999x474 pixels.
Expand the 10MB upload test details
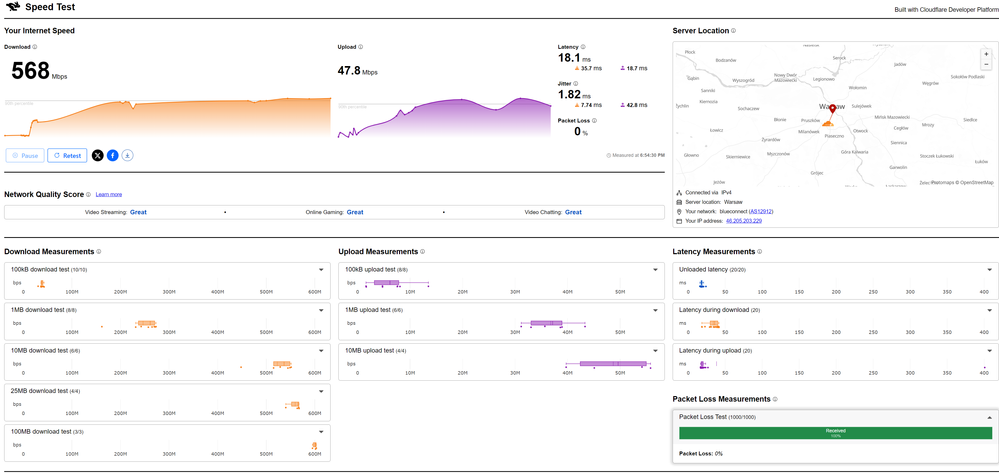pos(656,350)
